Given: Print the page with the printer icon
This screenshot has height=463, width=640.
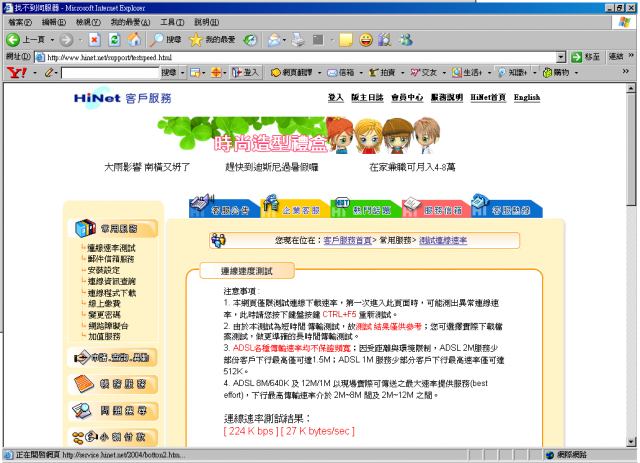Looking at the screenshot, I should pyautogui.click(x=298, y=40).
